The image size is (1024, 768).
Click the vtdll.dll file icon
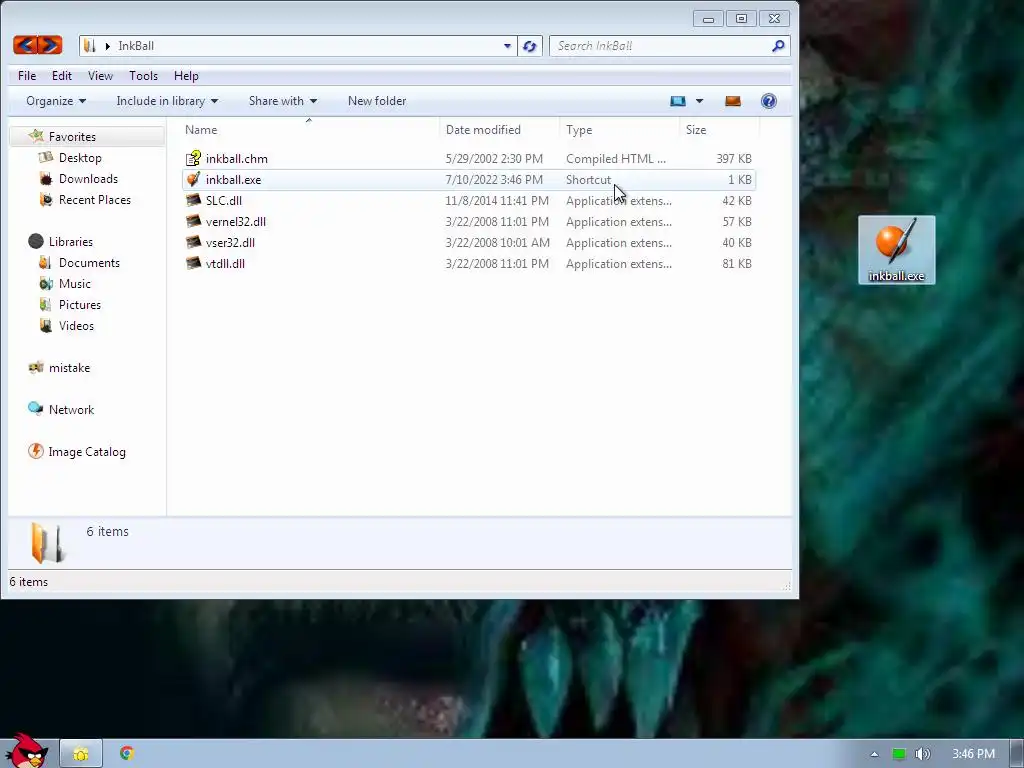click(x=193, y=263)
